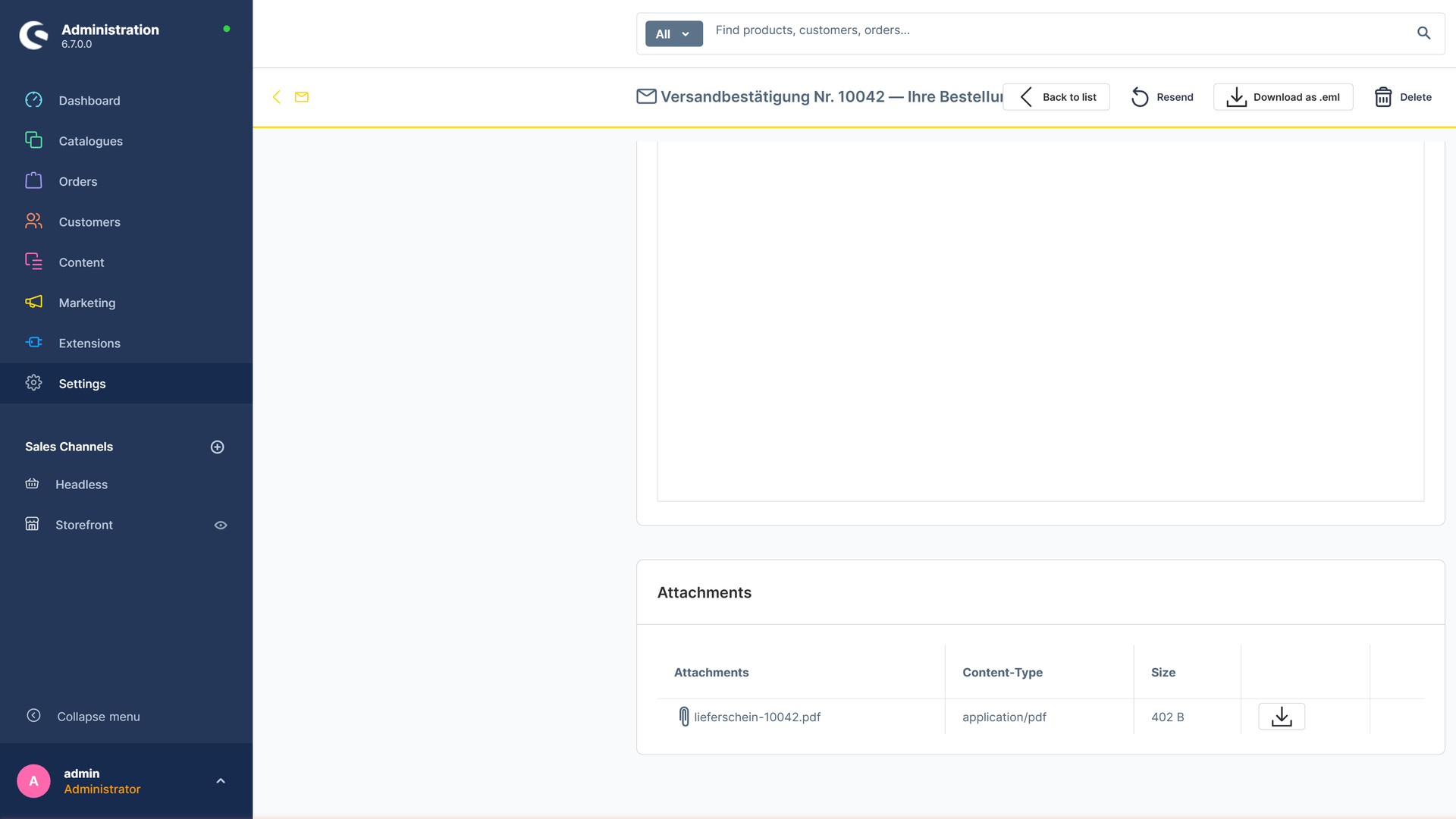Click the Versandbestätigung Nr. 10042 title
1456x819 pixels.
pyautogui.click(x=832, y=97)
